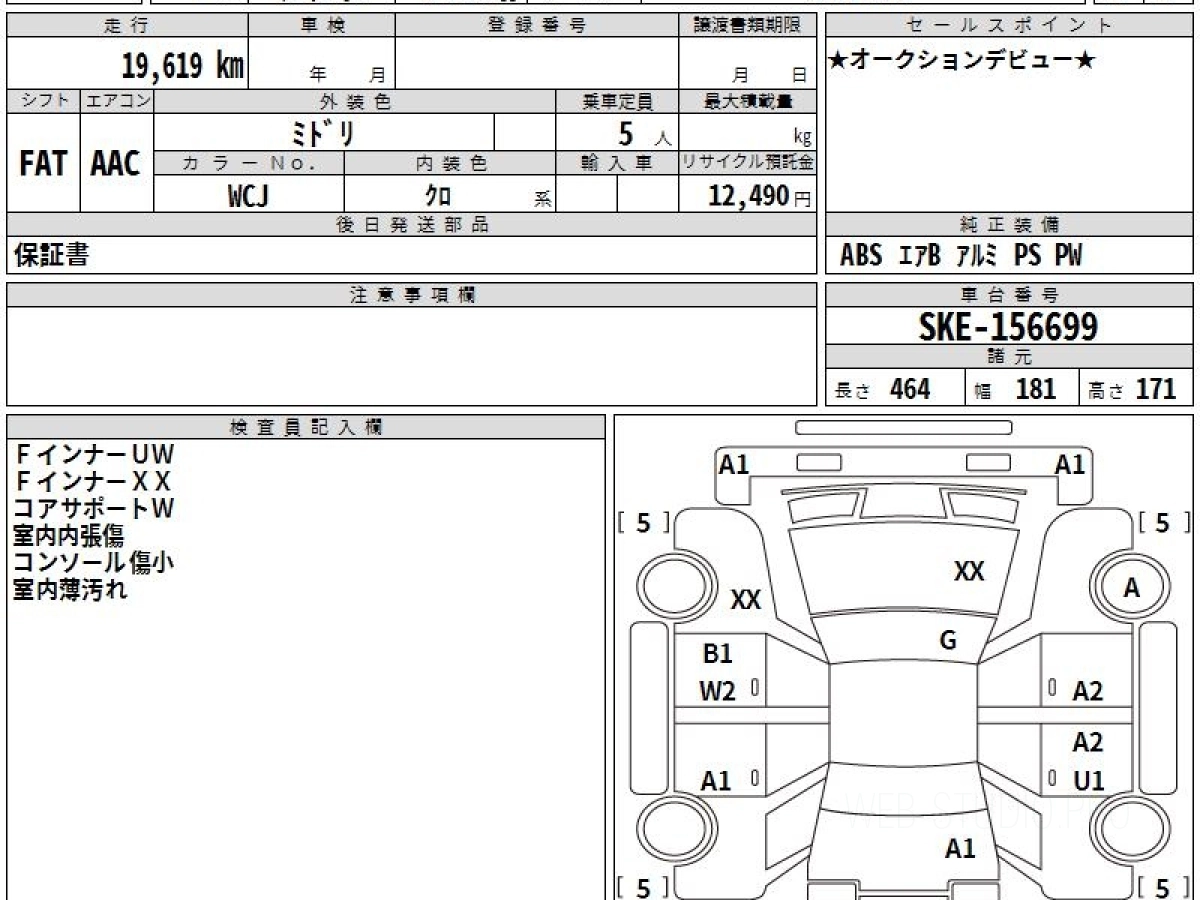Click the G mark on the windshield
The width and height of the screenshot is (1200, 900).
[948, 641]
